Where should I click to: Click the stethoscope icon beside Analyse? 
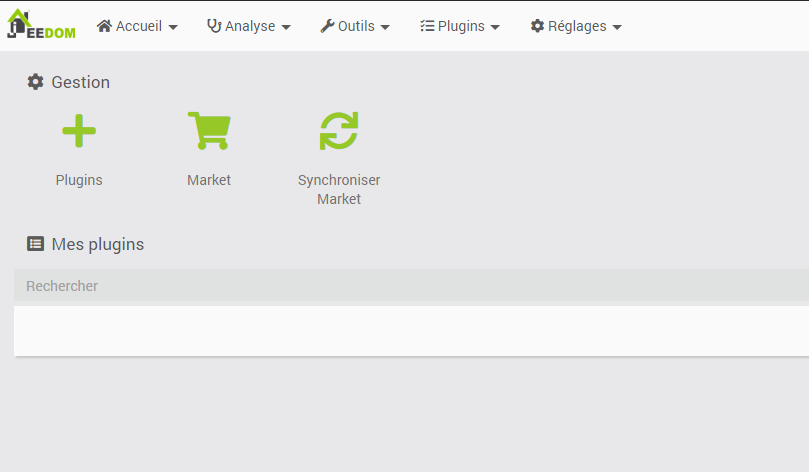[x=214, y=26]
